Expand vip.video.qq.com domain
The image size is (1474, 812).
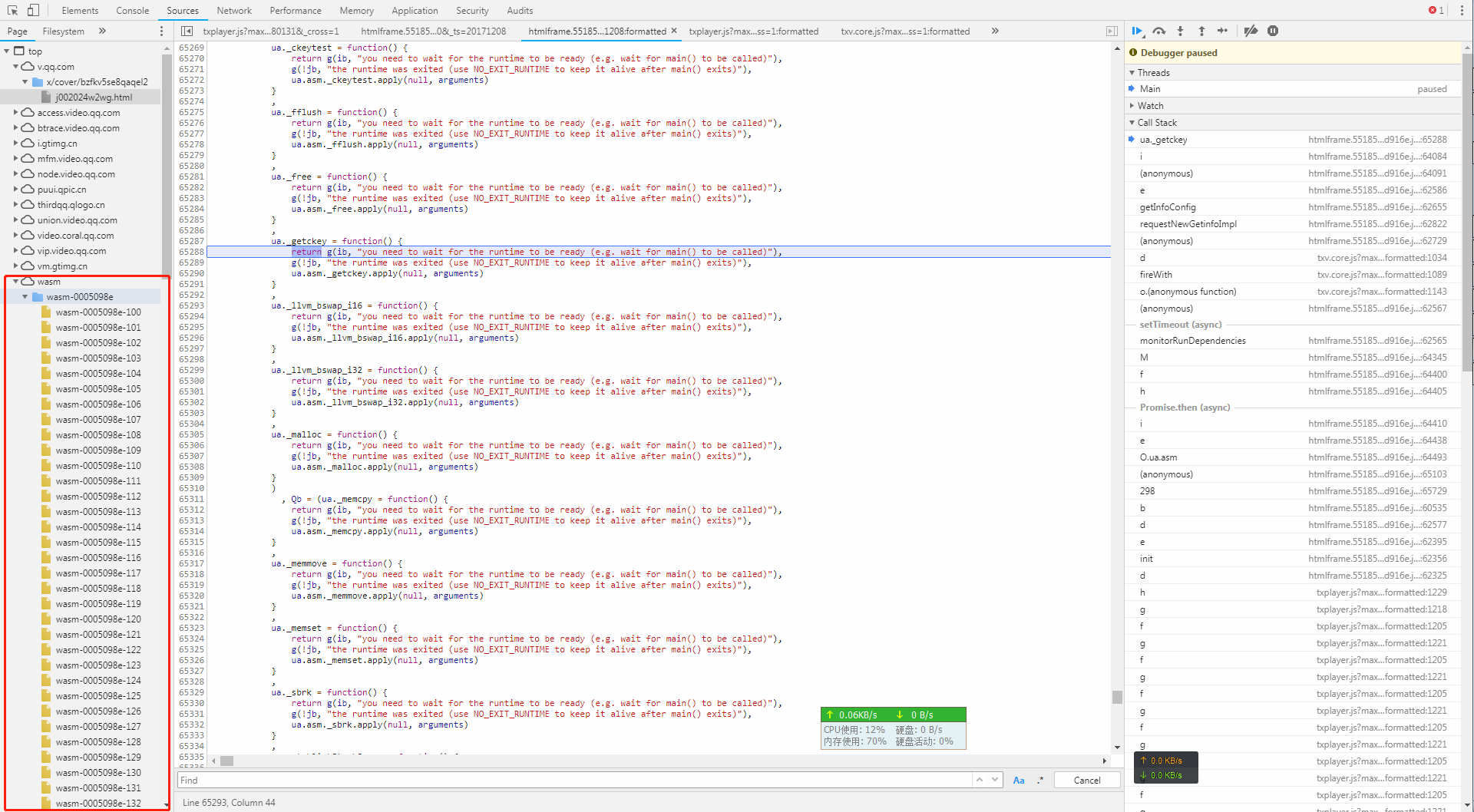(x=16, y=250)
